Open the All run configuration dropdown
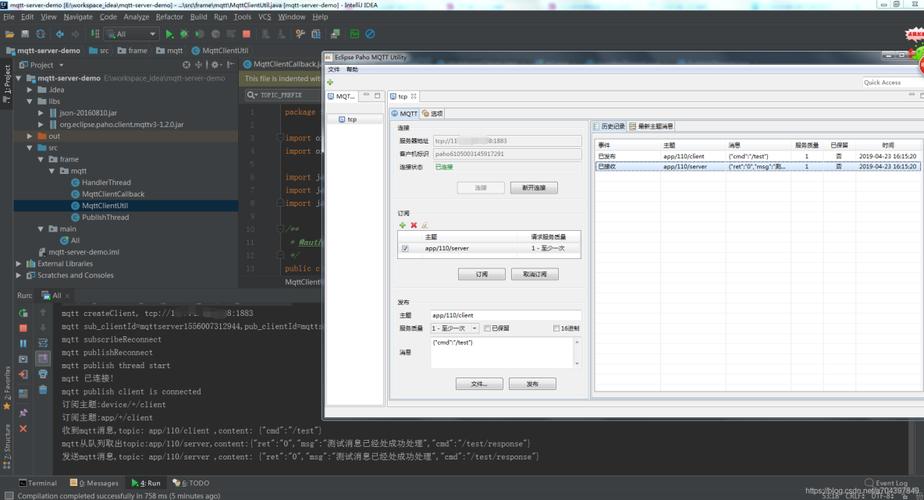Screen dimensions: 924x500 coord(133,34)
